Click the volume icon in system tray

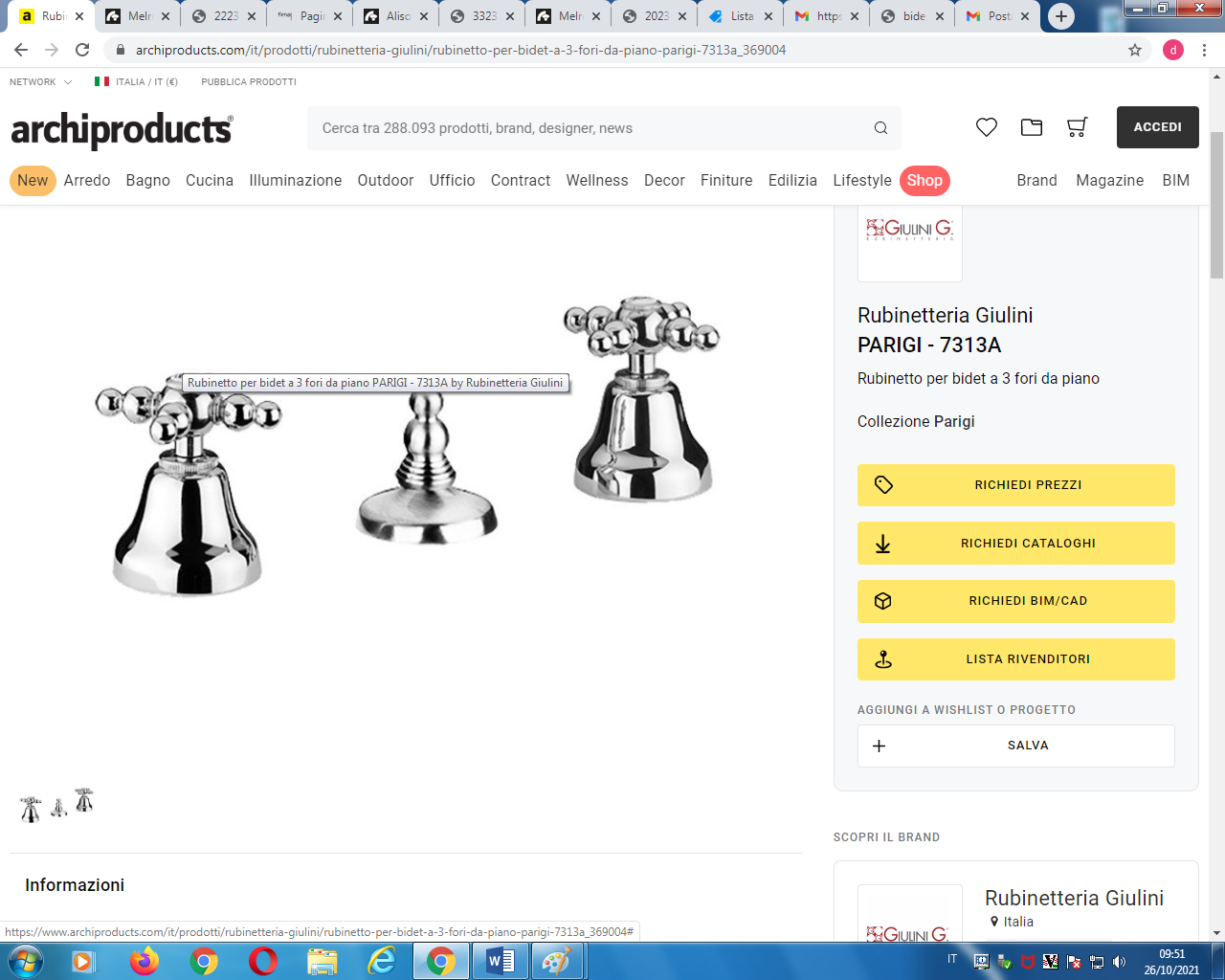point(1120,961)
